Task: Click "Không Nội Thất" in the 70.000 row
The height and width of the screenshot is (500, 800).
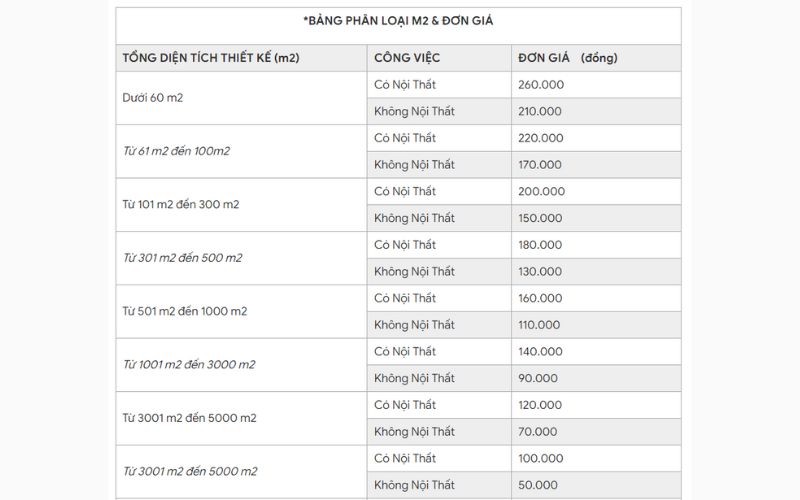Action: pos(414,431)
